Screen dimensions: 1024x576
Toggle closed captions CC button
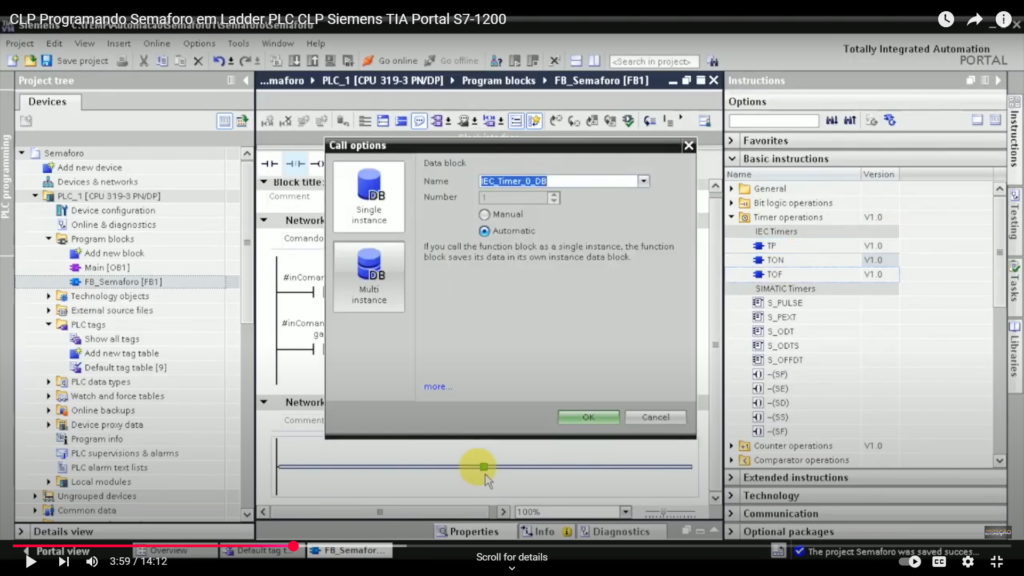click(x=939, y=562)
